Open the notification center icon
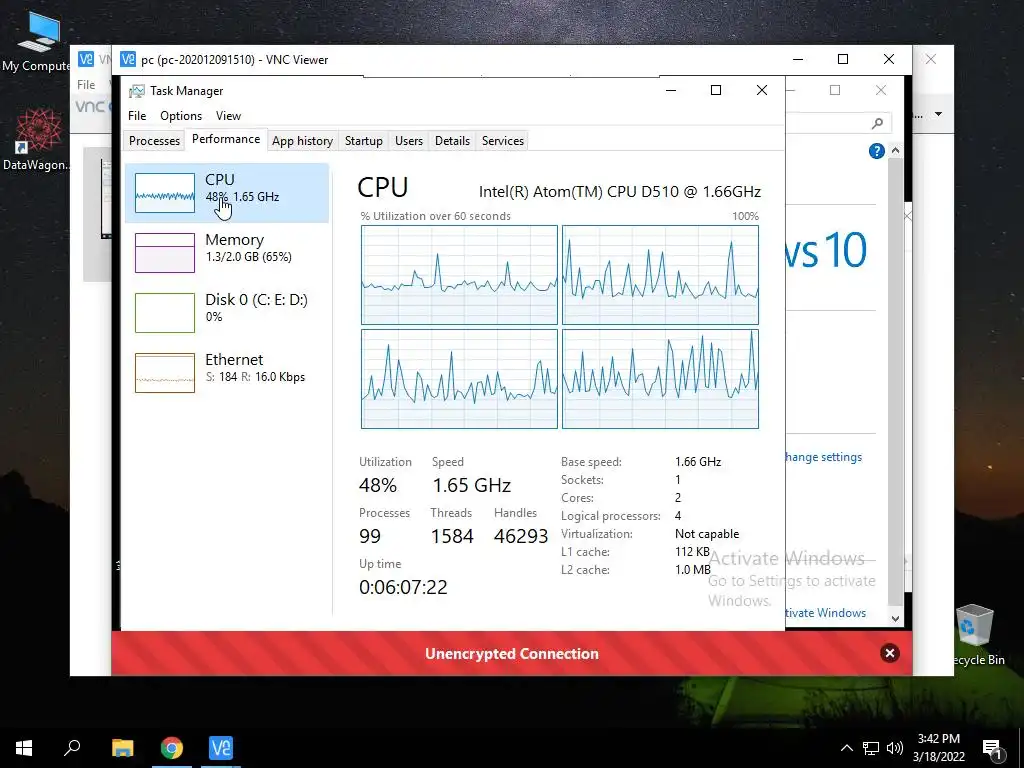Image resolution: width=1024 pixels, height=768 pixels. point(992,749)
